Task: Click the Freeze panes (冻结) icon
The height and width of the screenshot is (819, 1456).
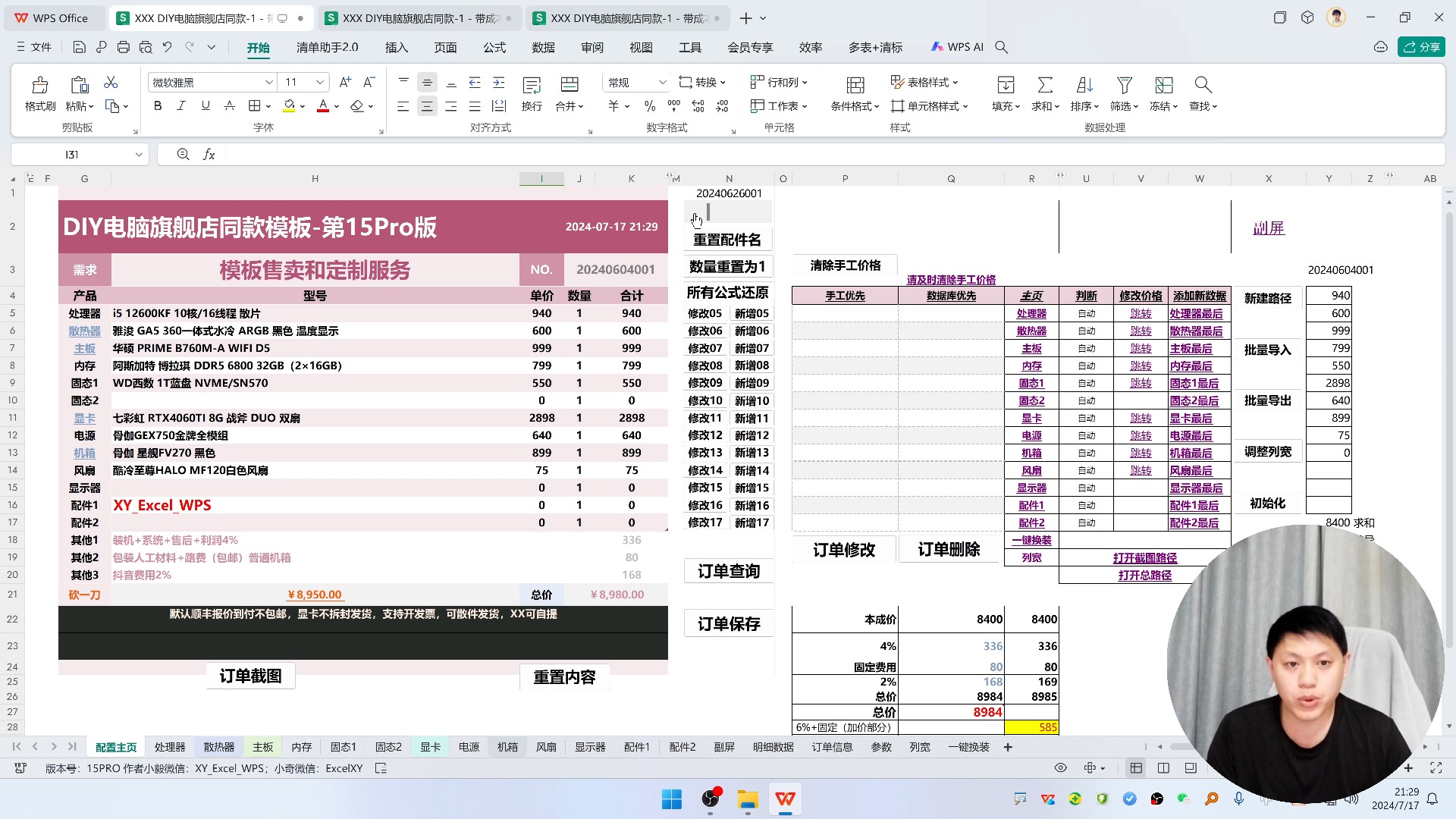Action: coord(1163,85)
